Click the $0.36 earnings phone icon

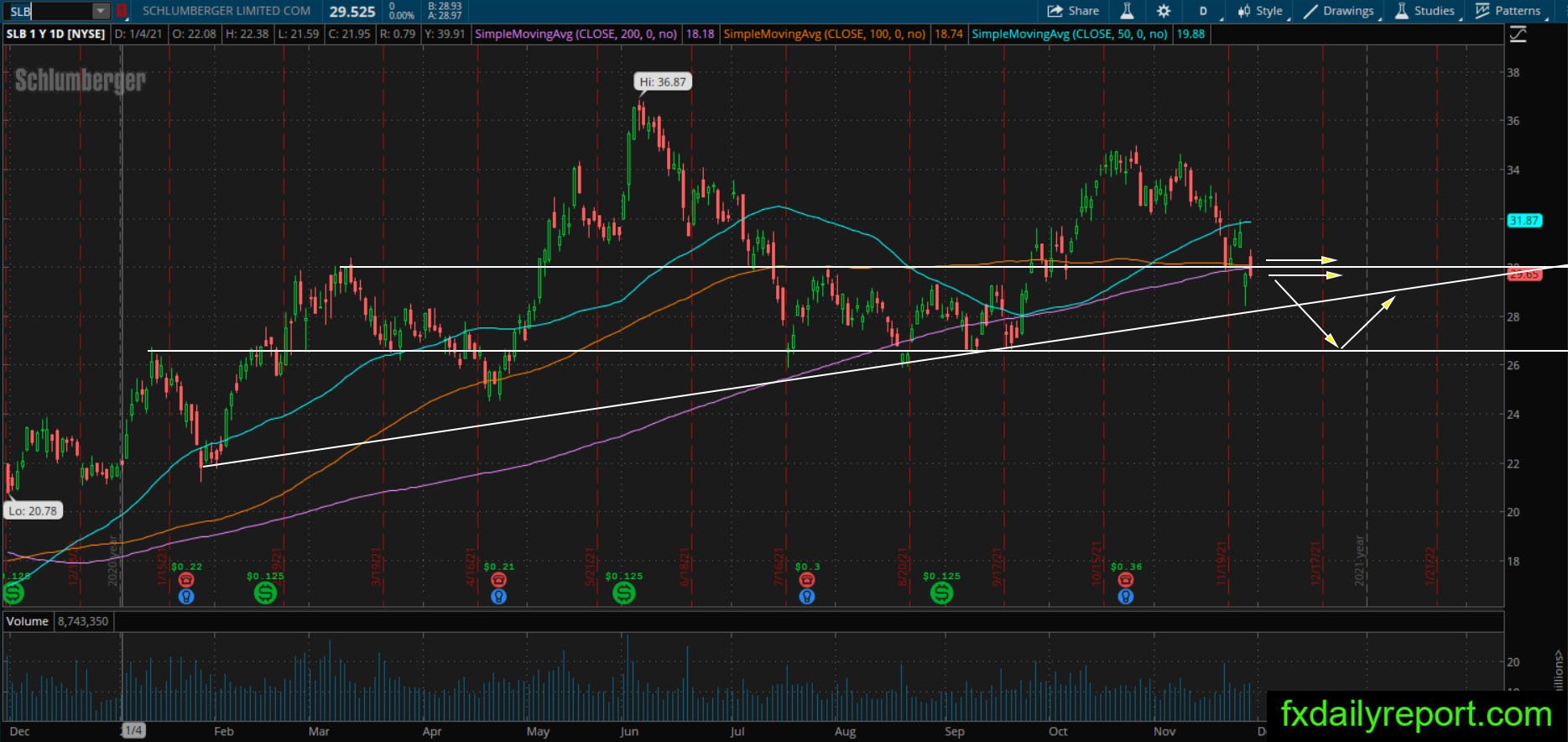coord(1126,580)
